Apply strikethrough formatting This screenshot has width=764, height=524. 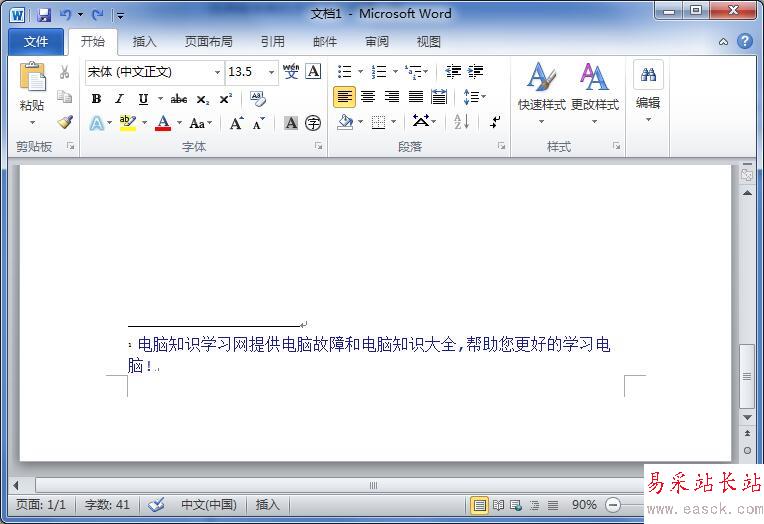point(179,99)
